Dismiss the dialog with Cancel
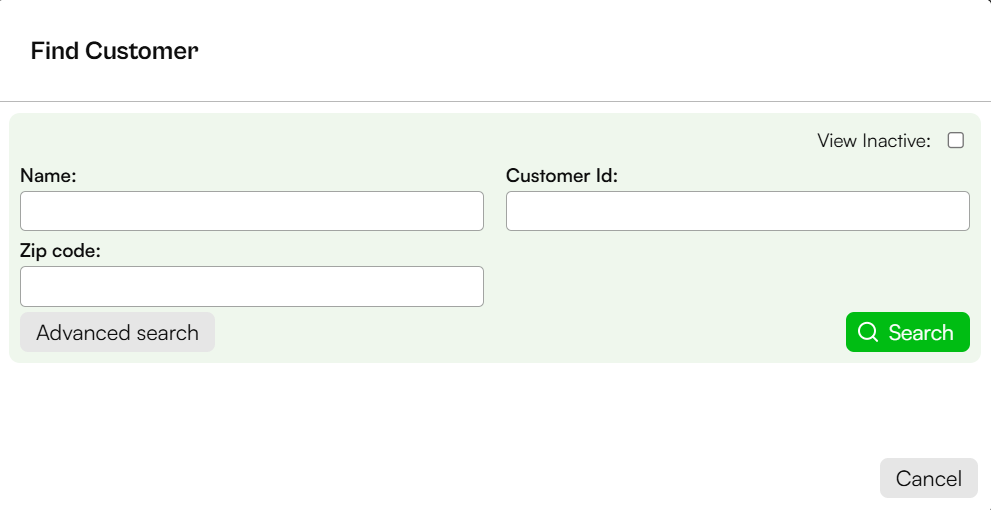This screenshot has width=991, height=510. [928, 478]
